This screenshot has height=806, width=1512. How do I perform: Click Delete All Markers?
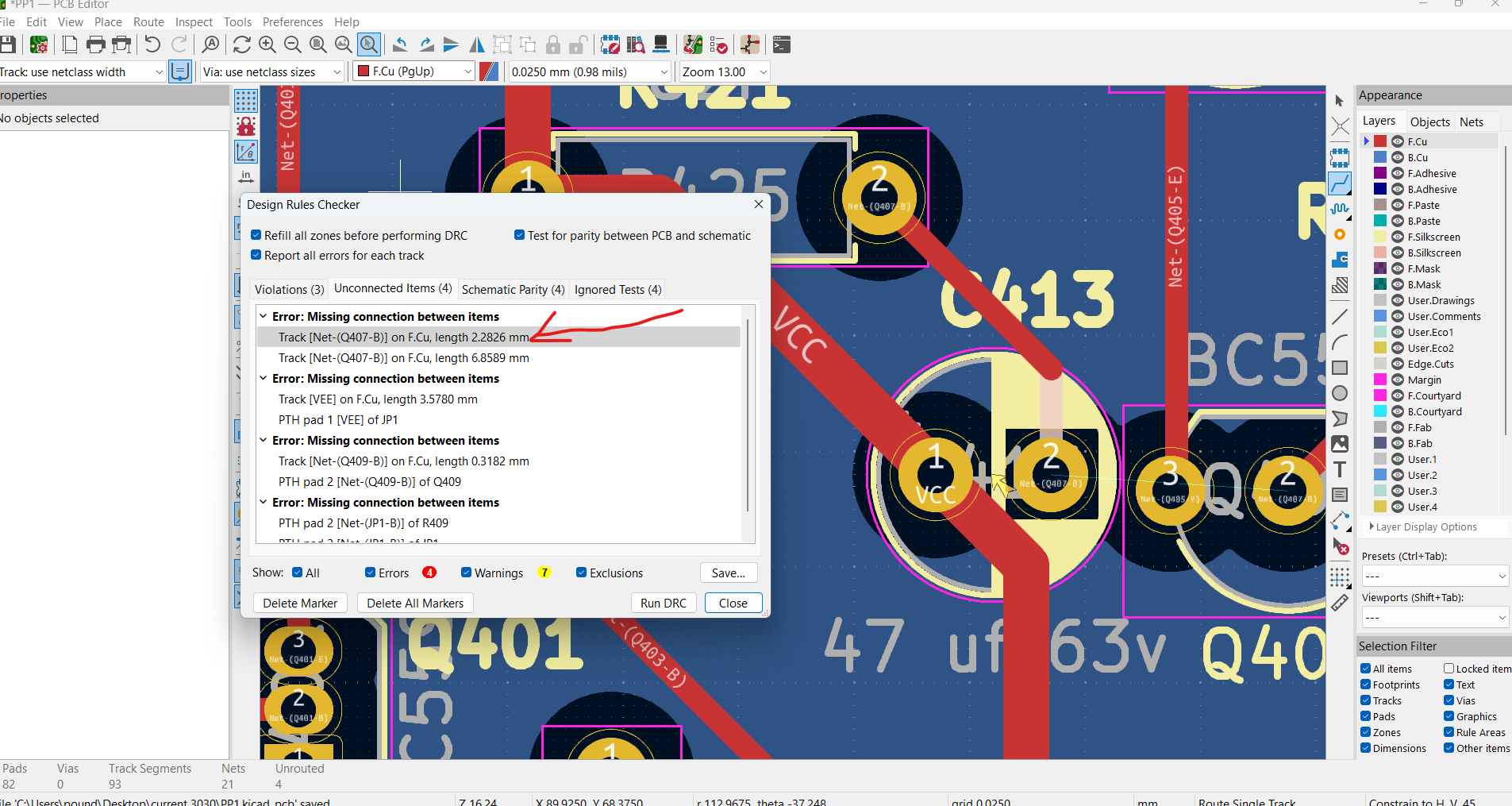[x=415, y=603]
